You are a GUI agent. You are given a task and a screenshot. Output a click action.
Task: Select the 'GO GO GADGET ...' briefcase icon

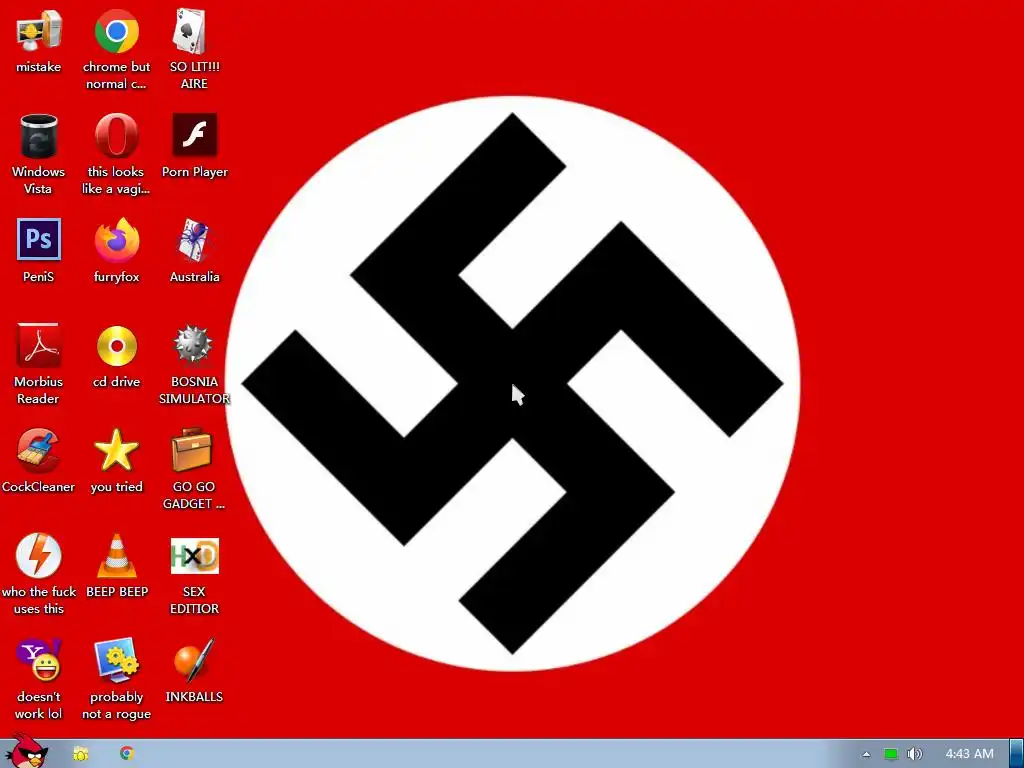(x=192, y=450)
